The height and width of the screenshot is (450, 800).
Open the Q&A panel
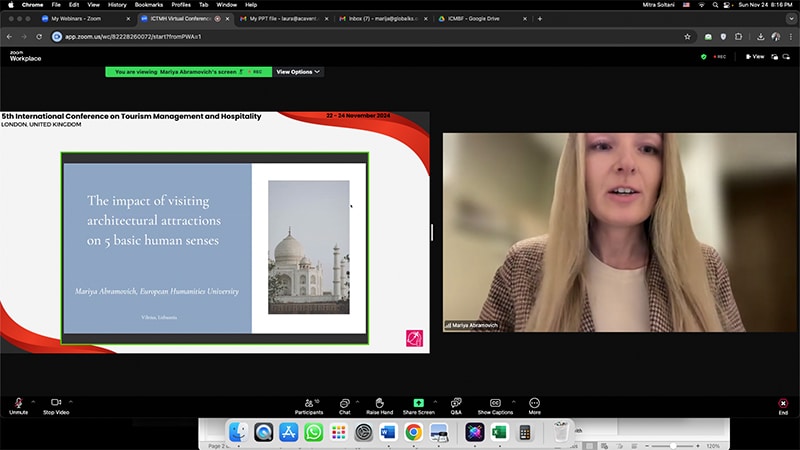coord(456,402)
